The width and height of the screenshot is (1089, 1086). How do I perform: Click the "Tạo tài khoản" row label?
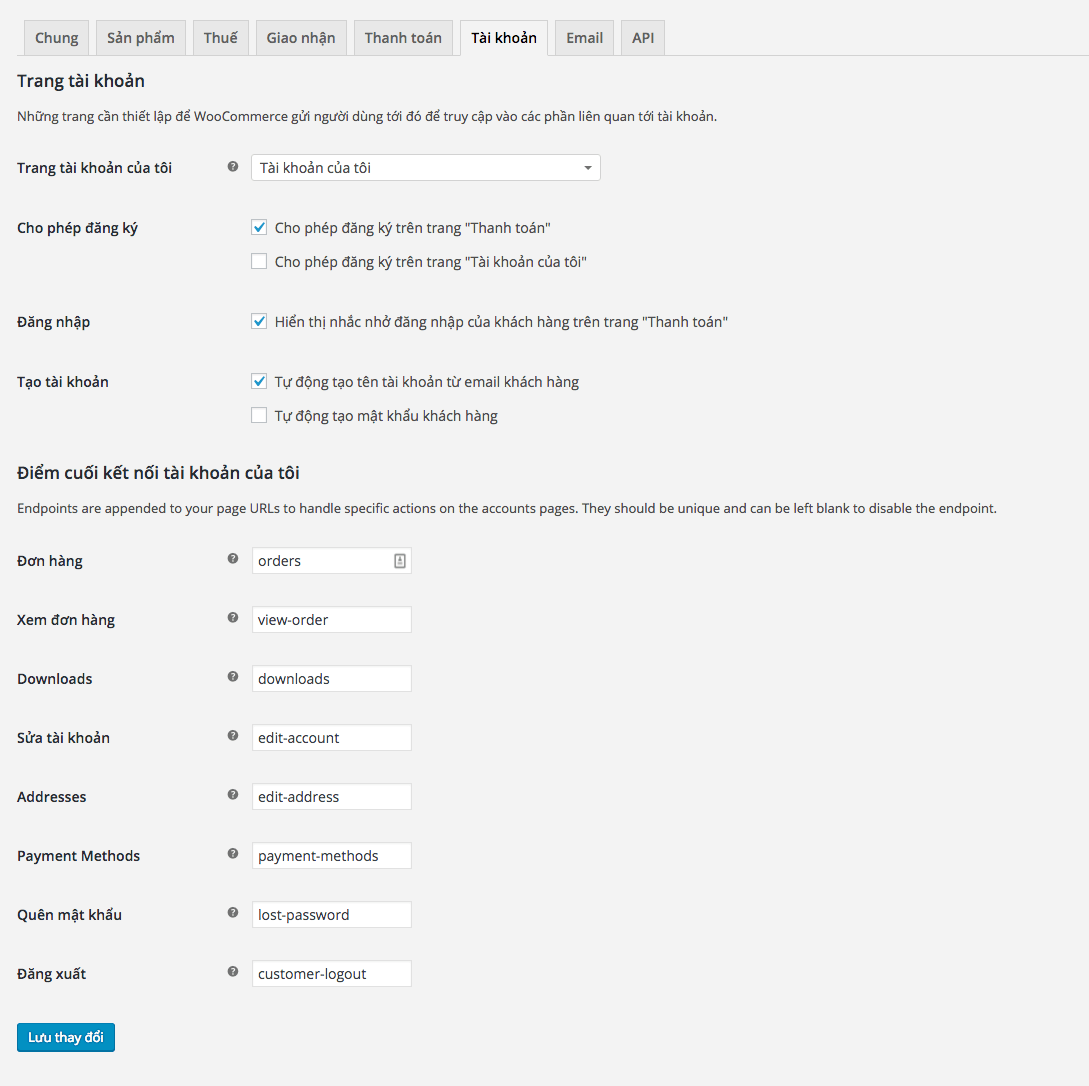(x=63, y=382)
